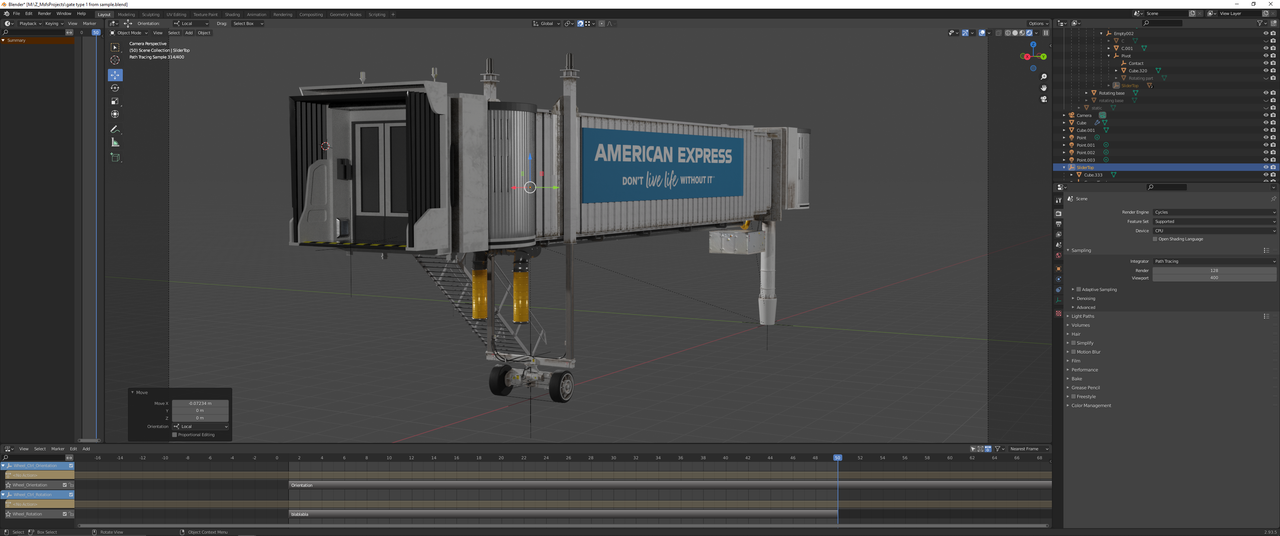The image size is (1280, 536).
Task: Expand the Denoising subpanel
Action: (1085, 298)
